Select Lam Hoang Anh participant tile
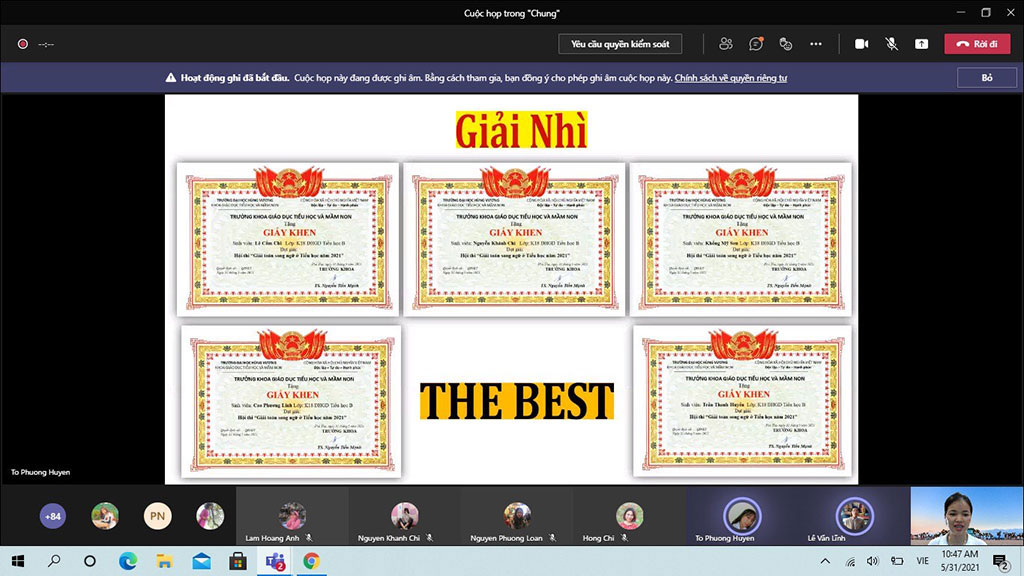1024x576 pixels. 292,516
